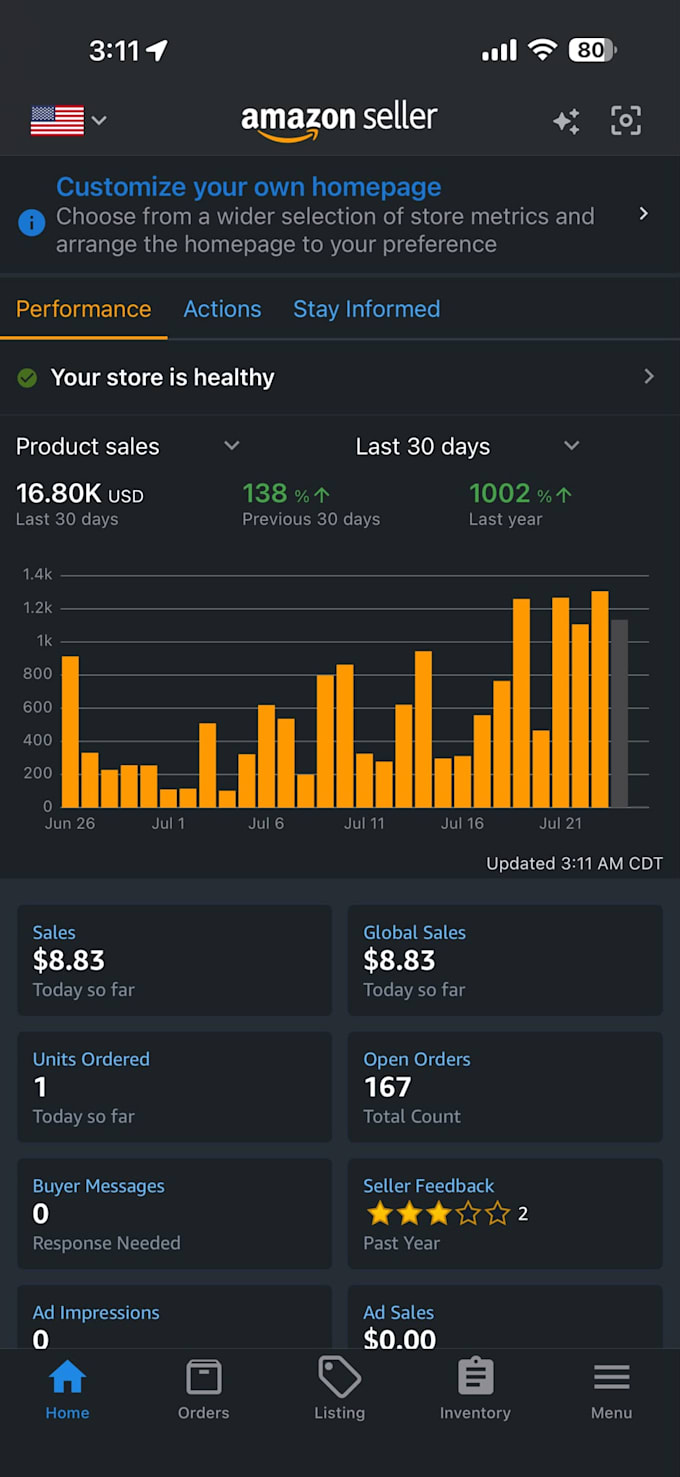Tap the blue info icon in banner
Image resolution: width=680 pixels, height=1477 pixels.
tap(32, 223)
